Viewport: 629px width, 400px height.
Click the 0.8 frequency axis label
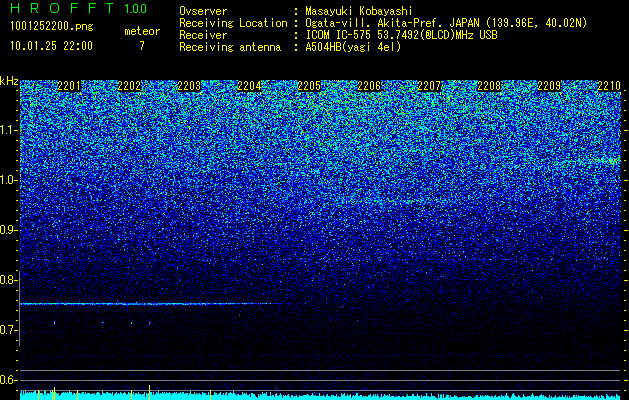pyautogui.click(x=8, y=280)
